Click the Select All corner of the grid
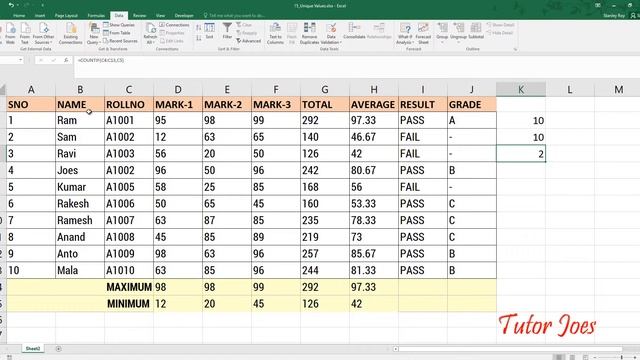The image size is (640, 360). pyautogui.click(x=3, y=89)
